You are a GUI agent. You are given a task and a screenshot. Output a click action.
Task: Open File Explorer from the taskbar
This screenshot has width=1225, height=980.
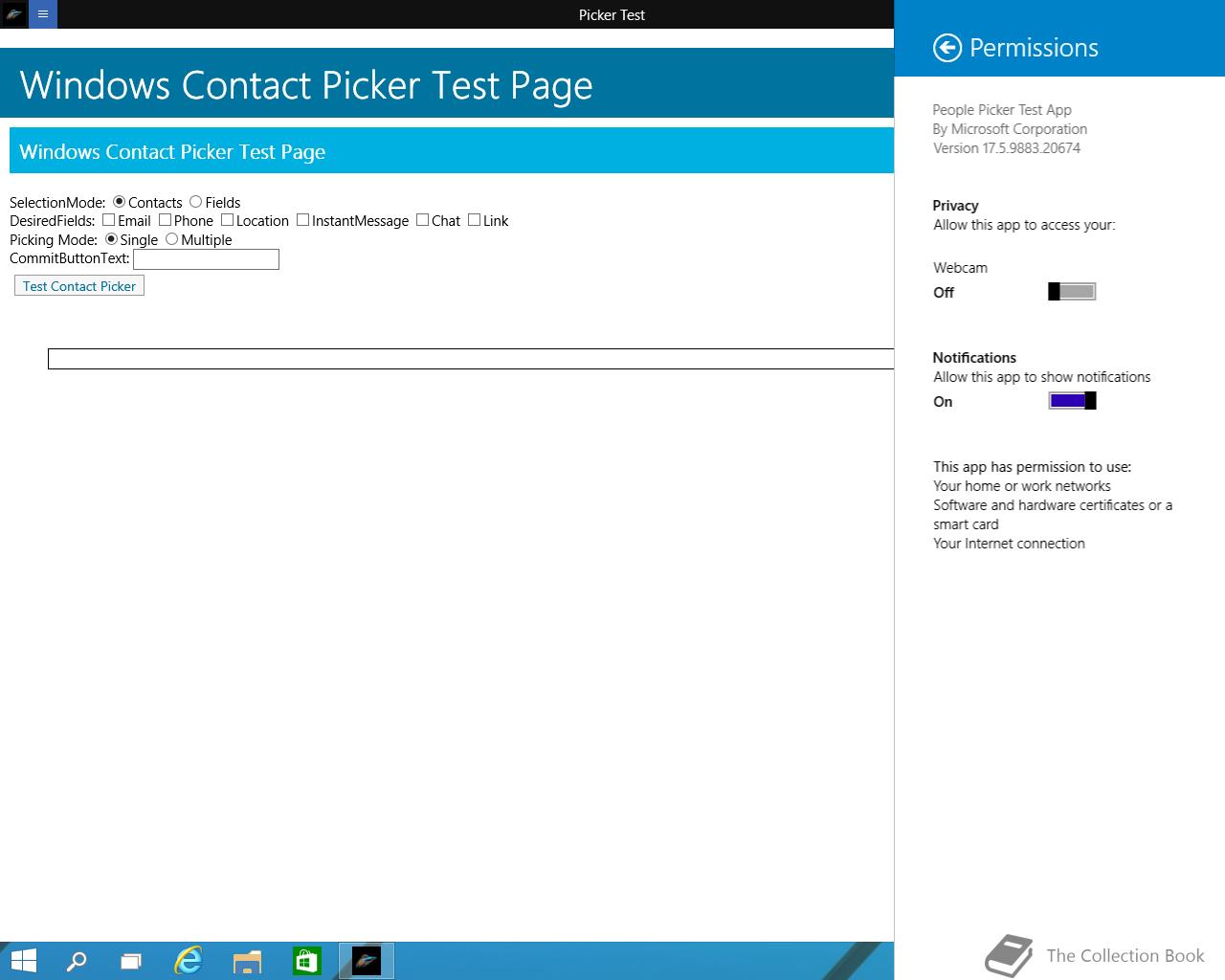tap(247, 961)
